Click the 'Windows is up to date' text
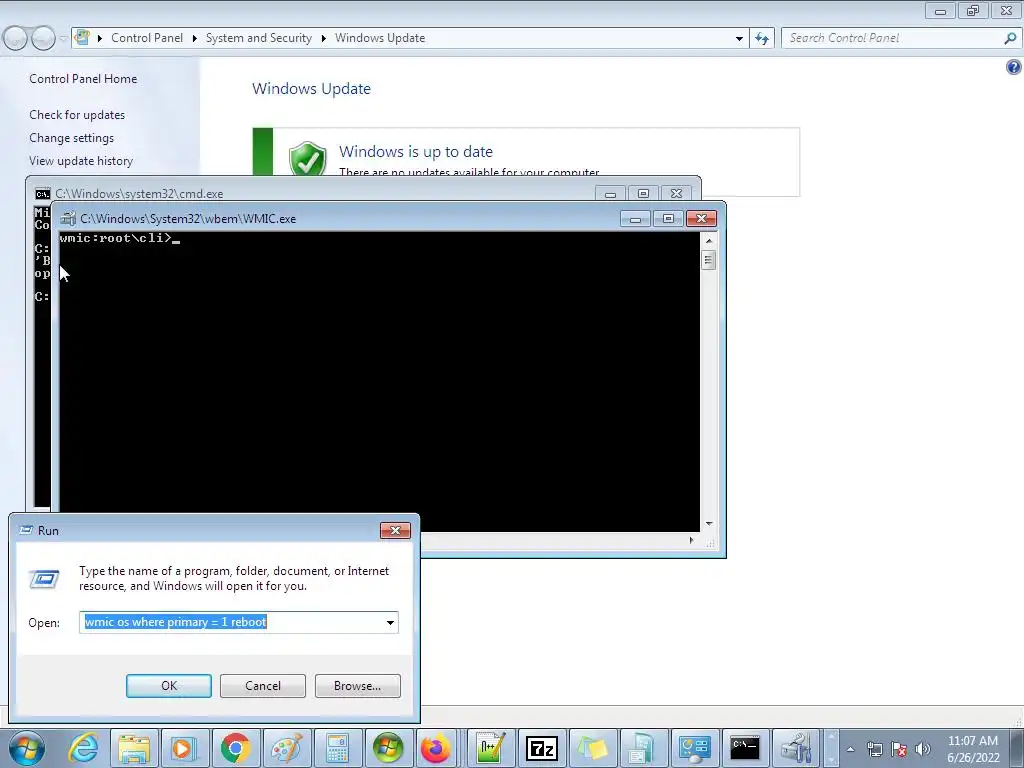Viewport: 1024px width, 768px height. (415, 152)
